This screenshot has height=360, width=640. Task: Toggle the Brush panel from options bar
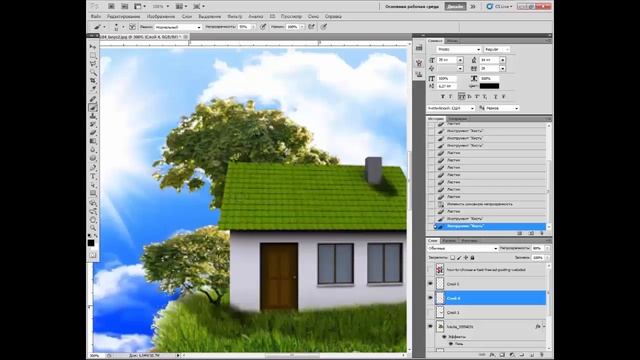[x=132, y=27]
